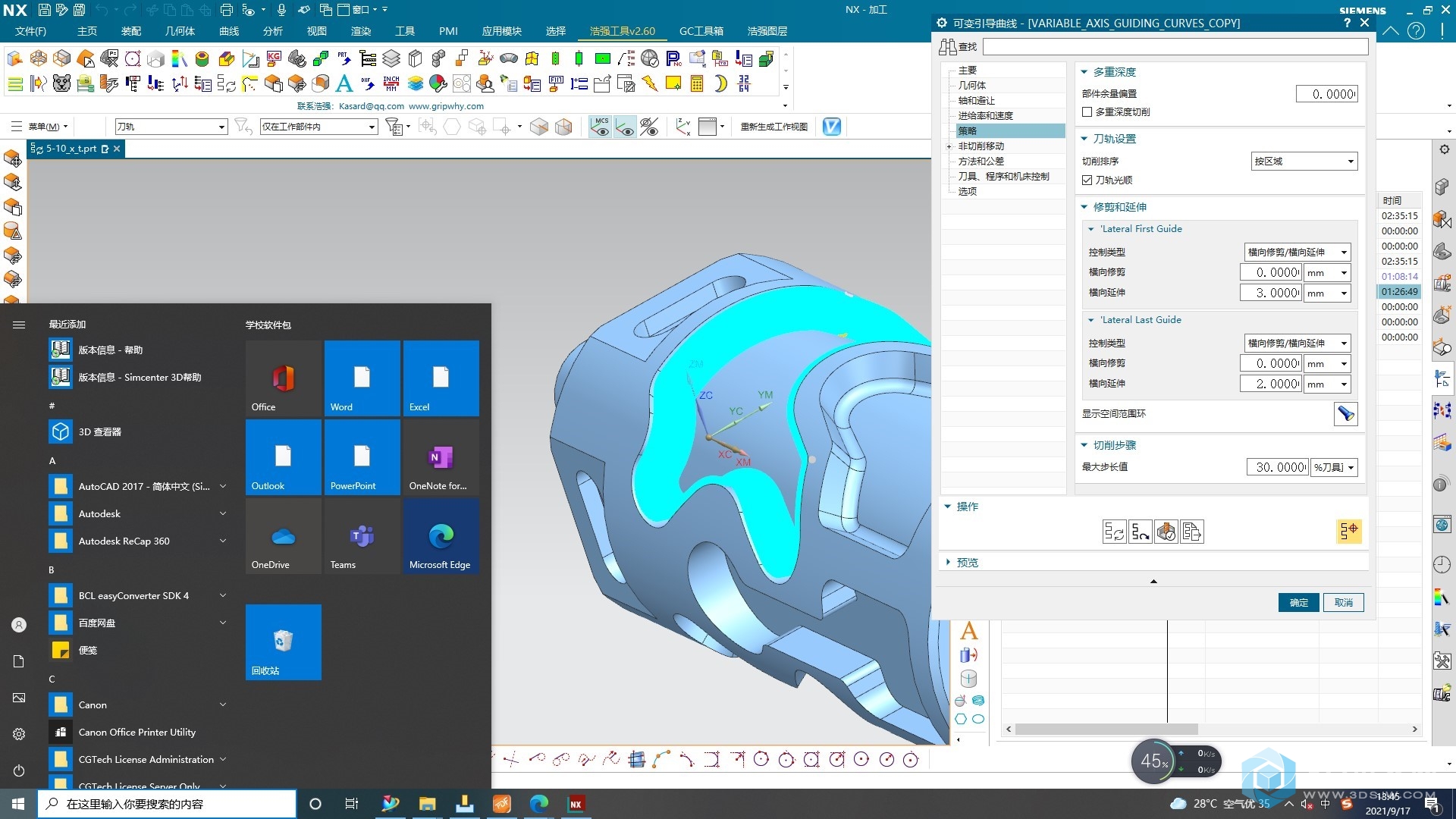1456x819 pixels.
Task: Click the 01:26:49 time entry
Action: pos(1399,292)
